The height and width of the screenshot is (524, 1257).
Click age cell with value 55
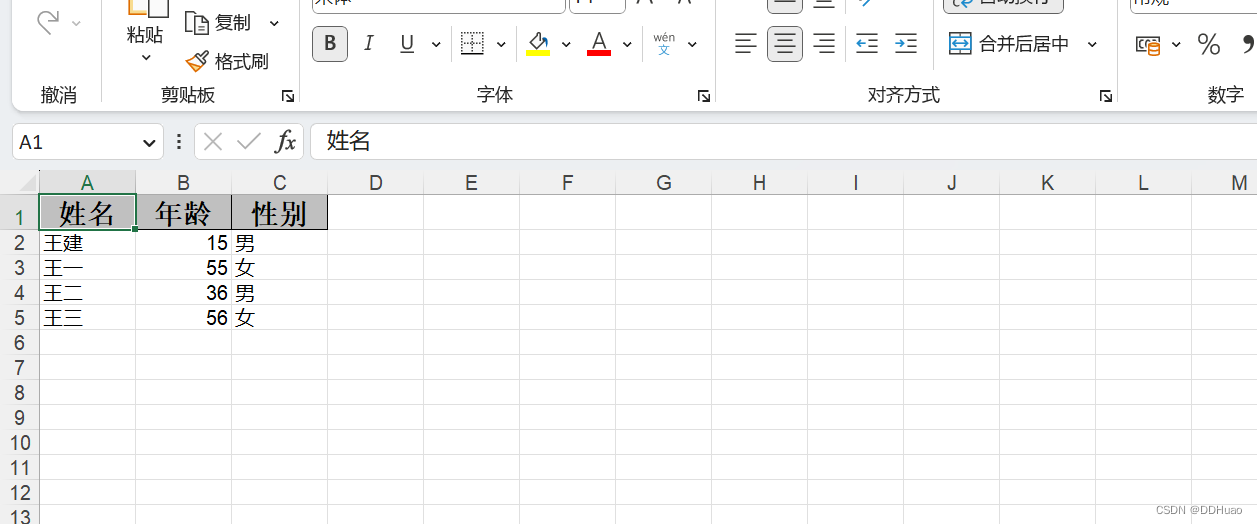tap(183, 268)
